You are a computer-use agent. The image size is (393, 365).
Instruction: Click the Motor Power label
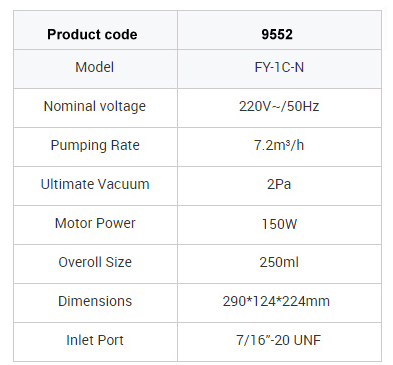tap(95, 223)
